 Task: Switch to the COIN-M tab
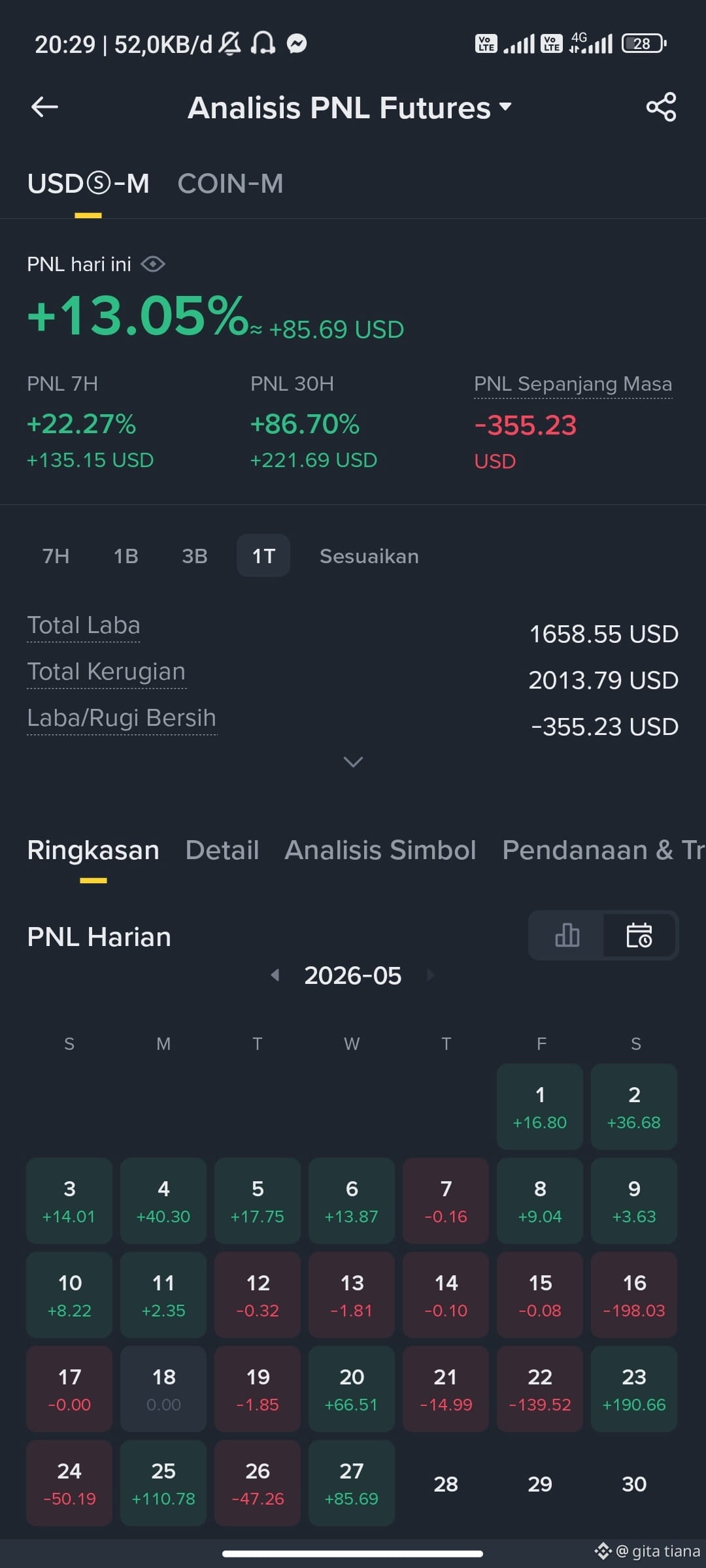[230, 184]
